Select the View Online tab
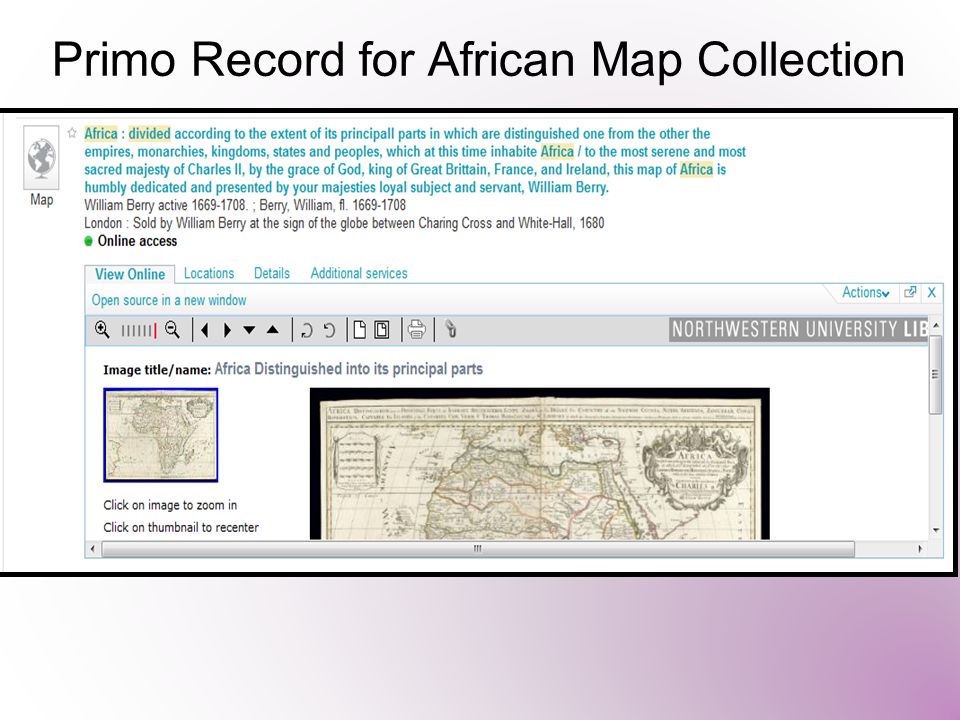960x720 pixels. [130, 274]
